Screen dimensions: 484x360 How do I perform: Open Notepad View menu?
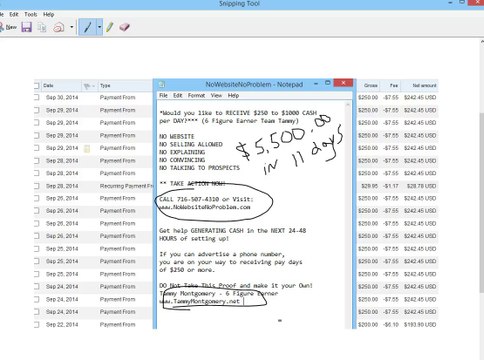point(216,96)
